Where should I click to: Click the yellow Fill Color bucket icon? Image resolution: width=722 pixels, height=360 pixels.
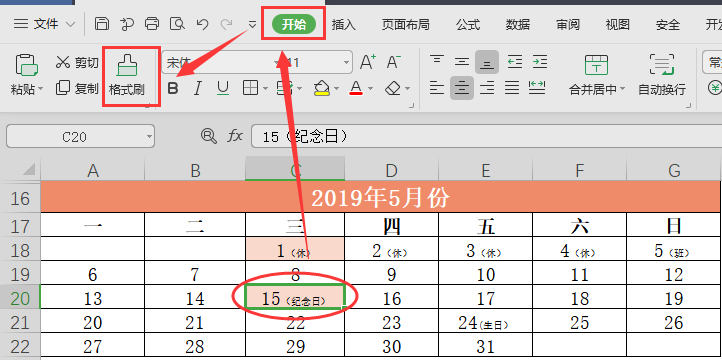click(321, 88)
